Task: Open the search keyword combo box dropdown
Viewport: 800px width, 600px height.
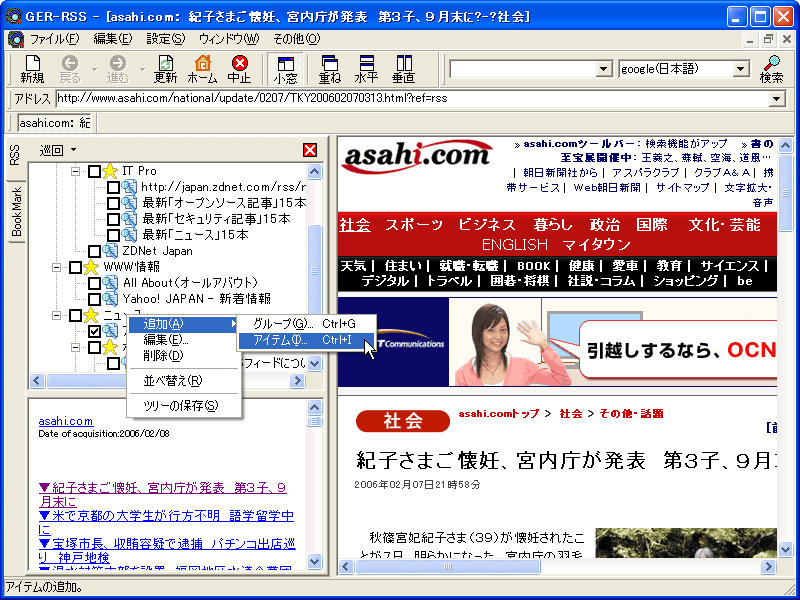Action: (x=604, y=69)
